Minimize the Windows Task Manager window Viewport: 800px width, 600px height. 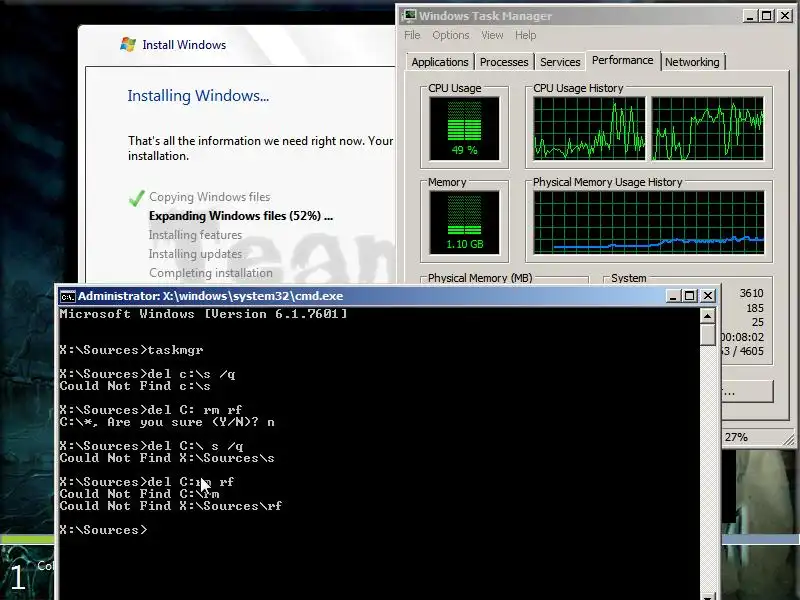pyautogui.click(x=749, y=16)
